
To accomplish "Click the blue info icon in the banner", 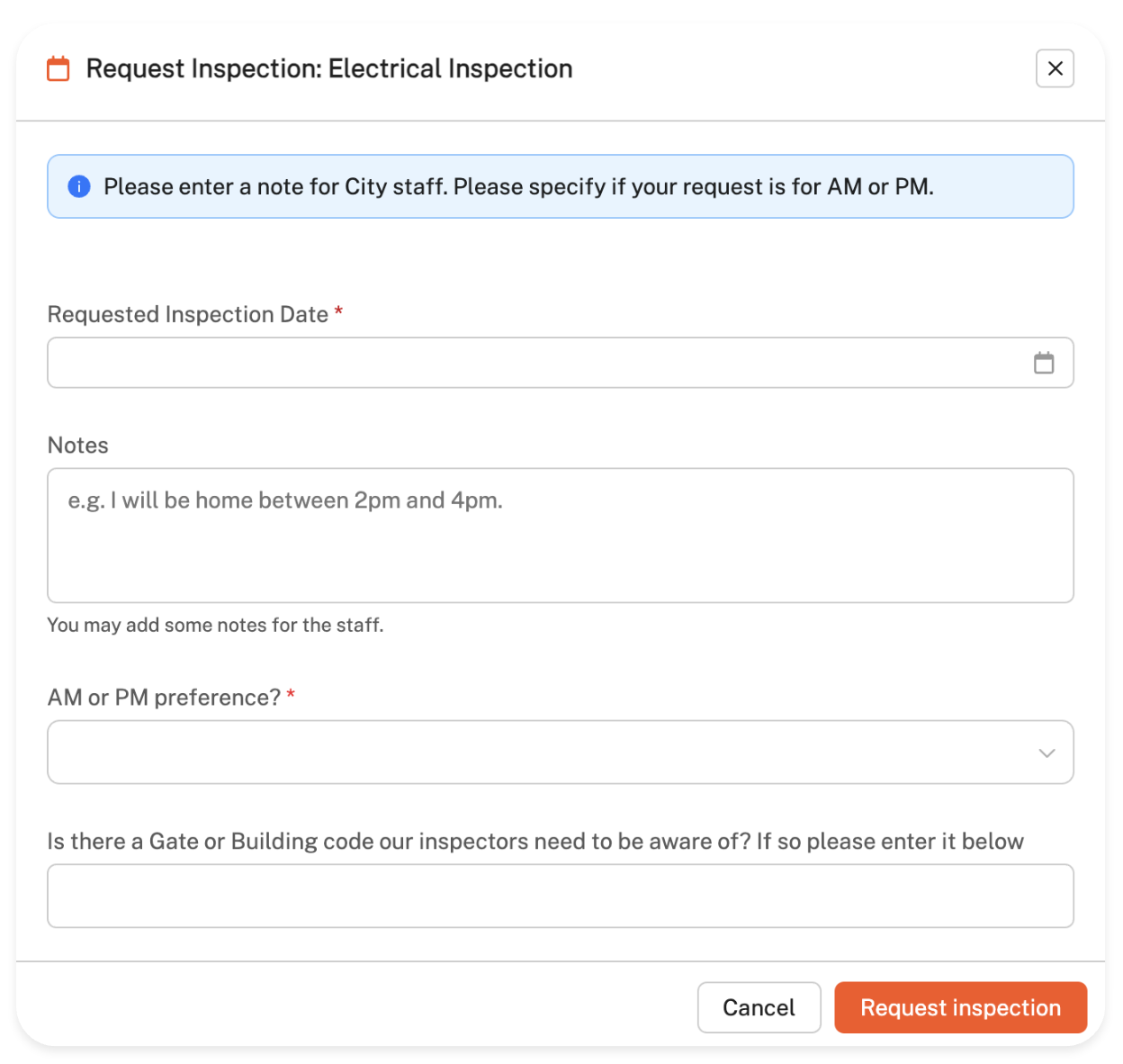I will pos(79,186).
